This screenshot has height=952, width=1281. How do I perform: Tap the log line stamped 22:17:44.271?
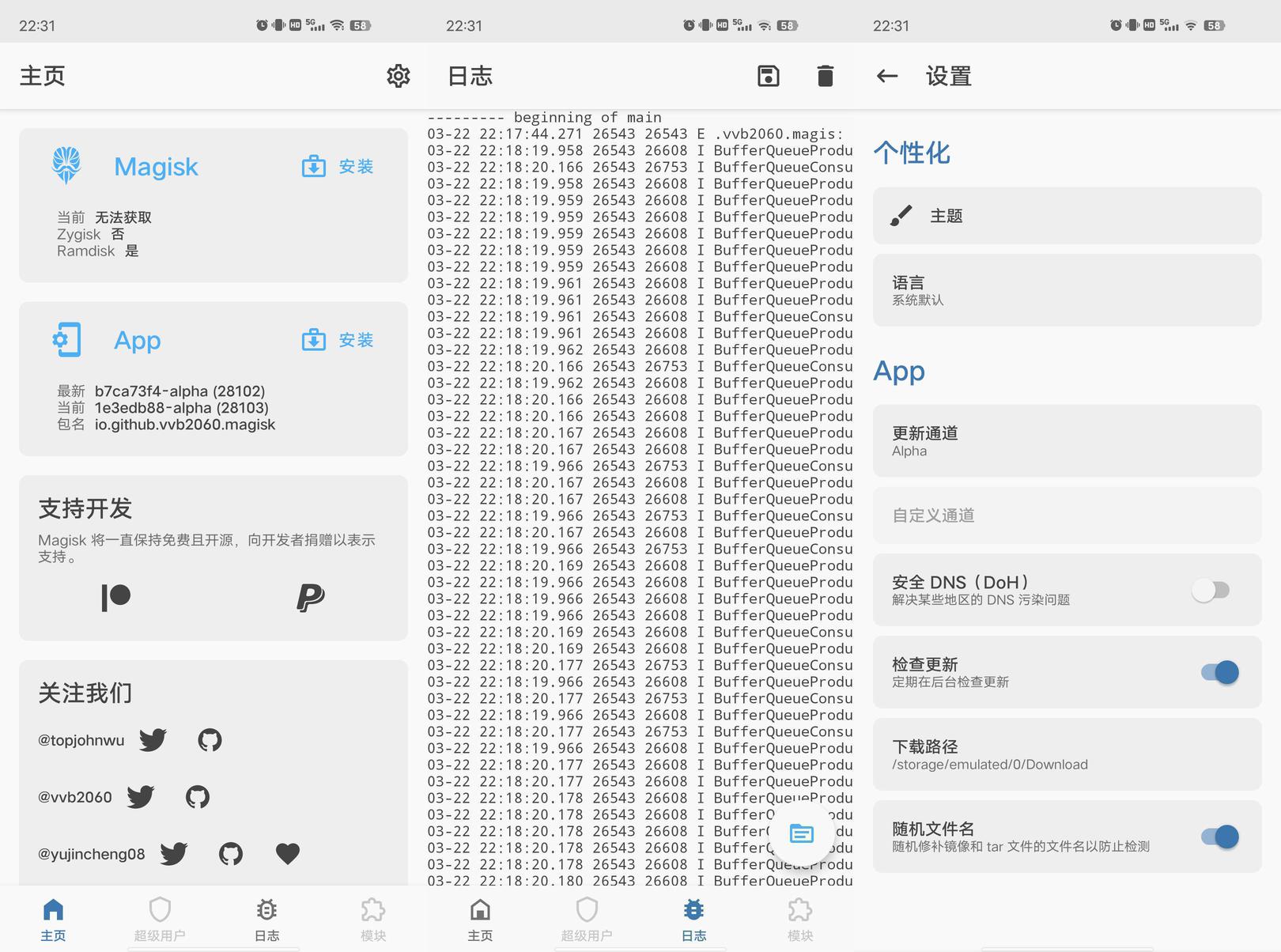pyautogui.click(x=636, y=134)
